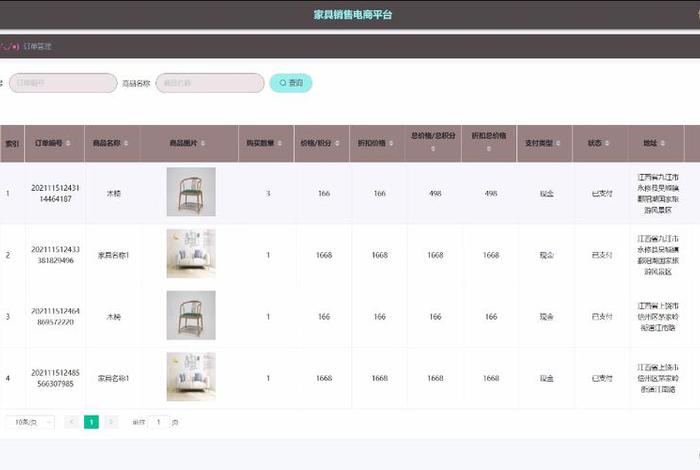Sort by 支付类型 column header
The width and height of the screenshot is (700, 470).
(546, 143)
